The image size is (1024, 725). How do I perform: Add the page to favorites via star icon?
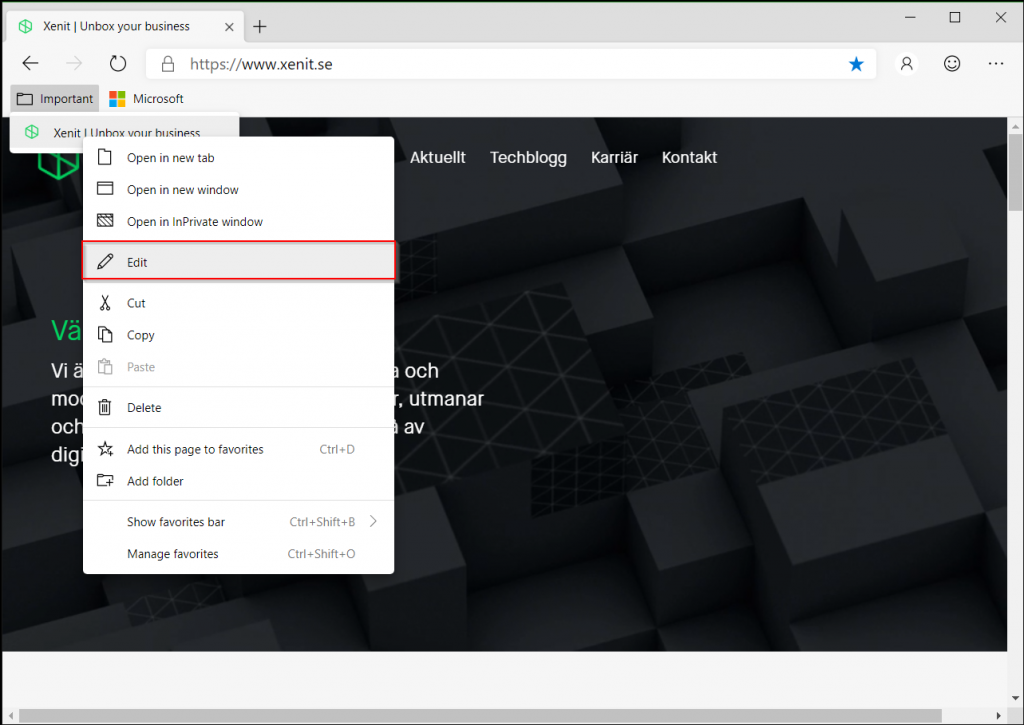[856, 62]
